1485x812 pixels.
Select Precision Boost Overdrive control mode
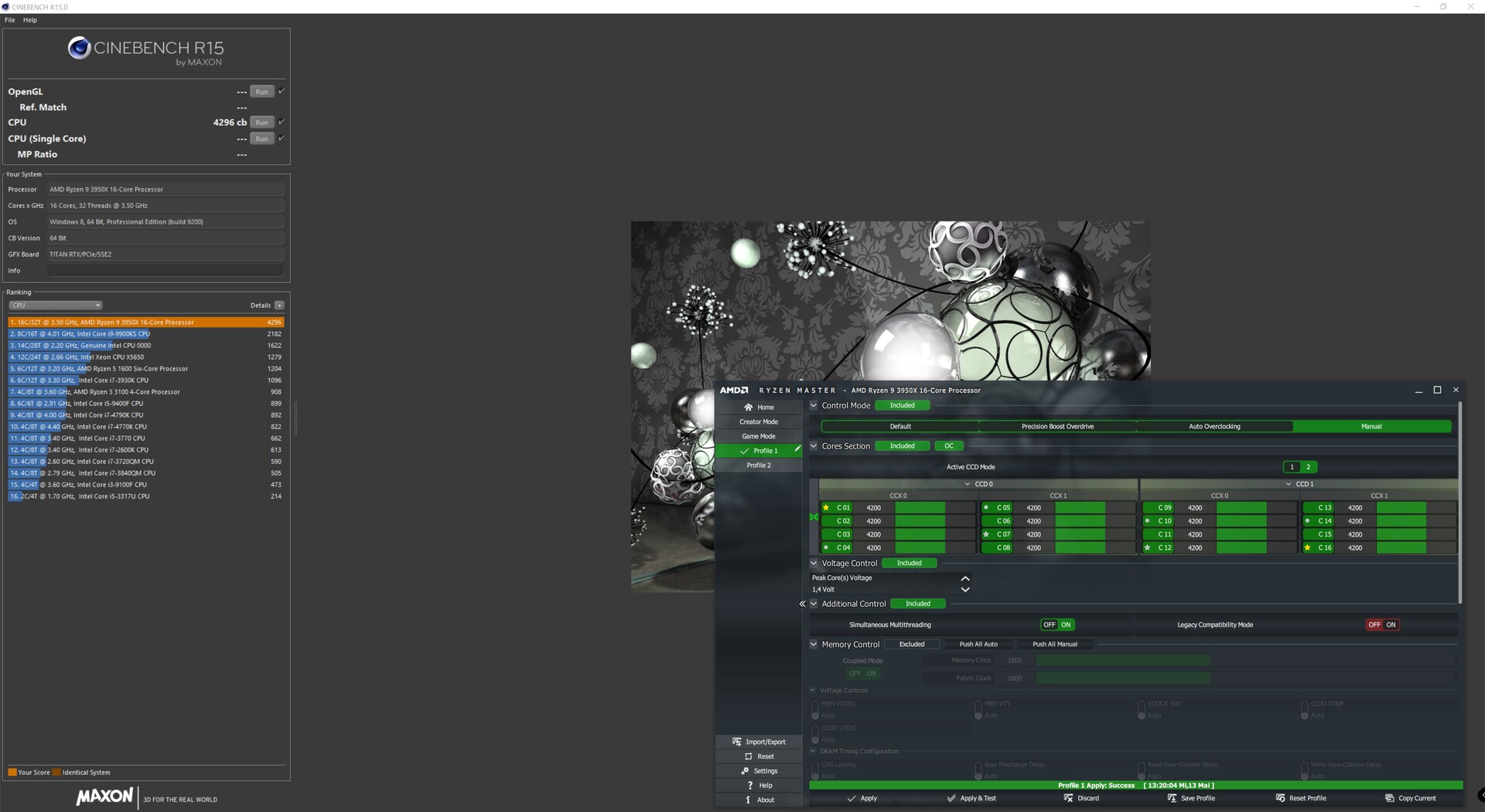[1057, 427]
